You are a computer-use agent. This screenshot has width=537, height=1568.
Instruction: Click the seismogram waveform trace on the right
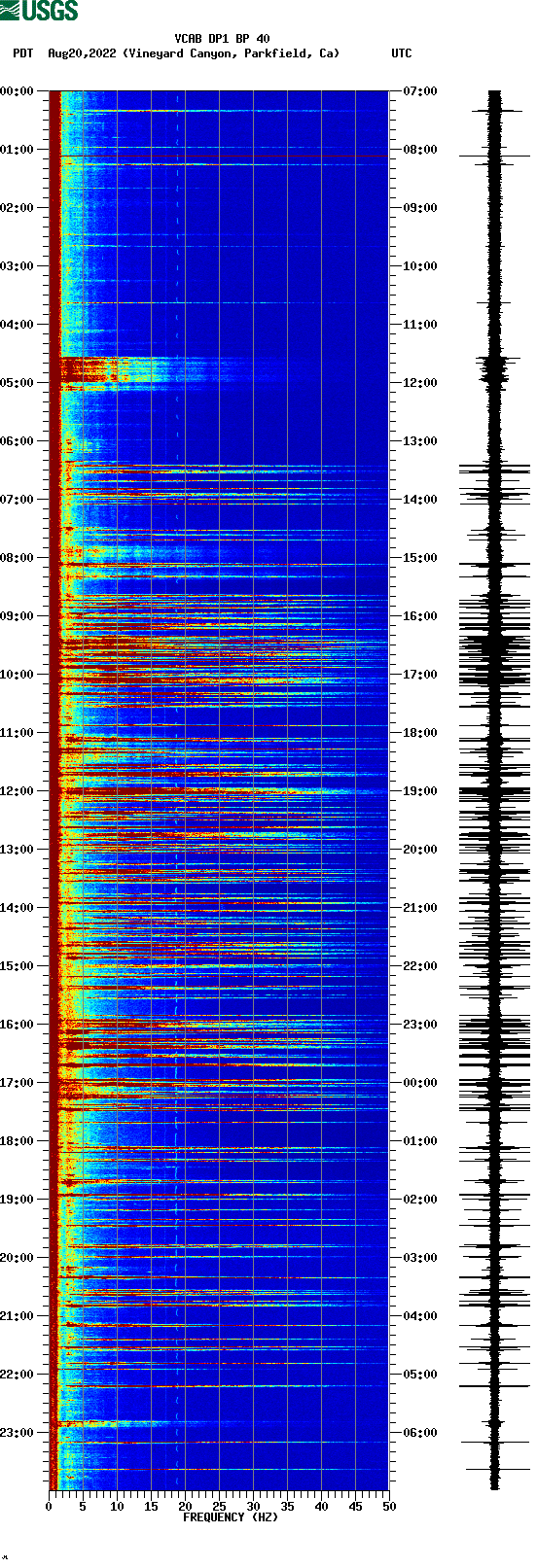pyautogui.click(x=495, y=789)
